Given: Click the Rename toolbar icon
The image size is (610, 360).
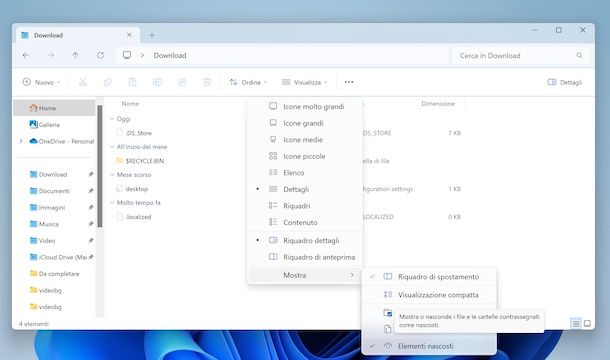Looking at the screenshot, I should pyautogui.click(x=157, y=82).
